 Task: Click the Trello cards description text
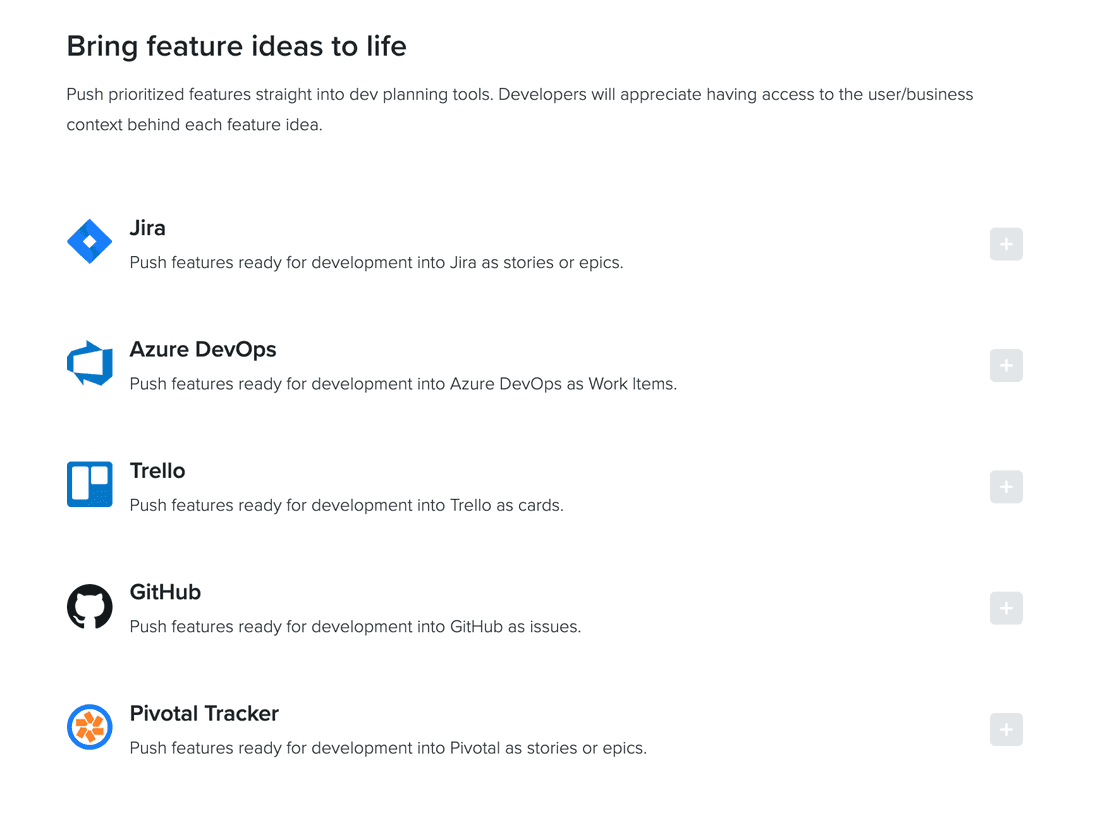pyautogui.click(x=346, y=505)
